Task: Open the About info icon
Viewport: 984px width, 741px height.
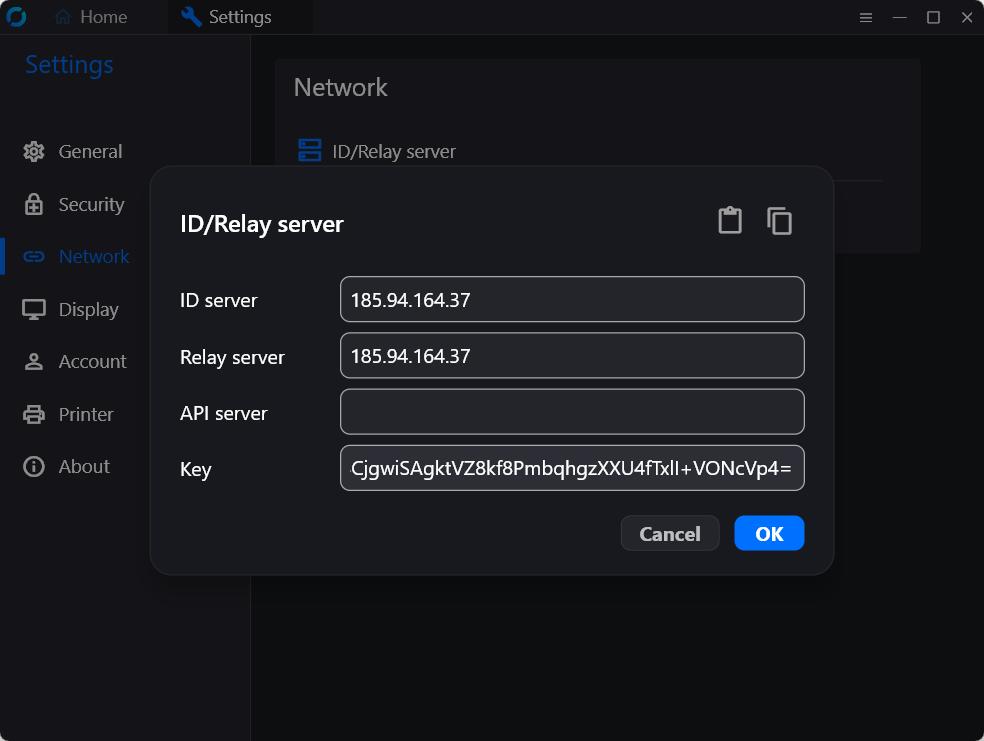Action: [34, 466]
